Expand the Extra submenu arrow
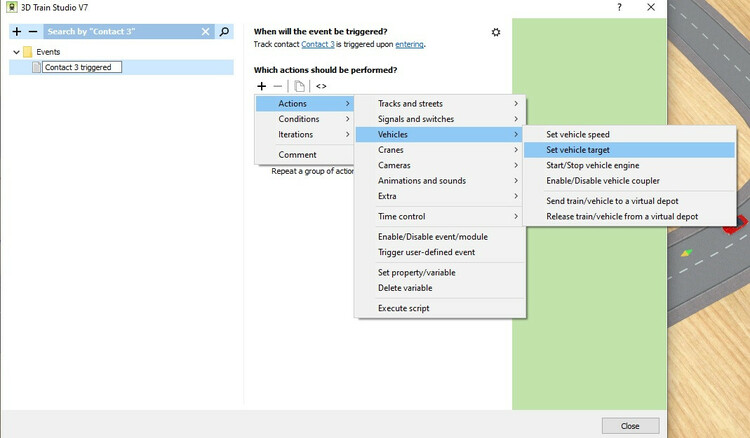750x438 pixels. [516, 196]
